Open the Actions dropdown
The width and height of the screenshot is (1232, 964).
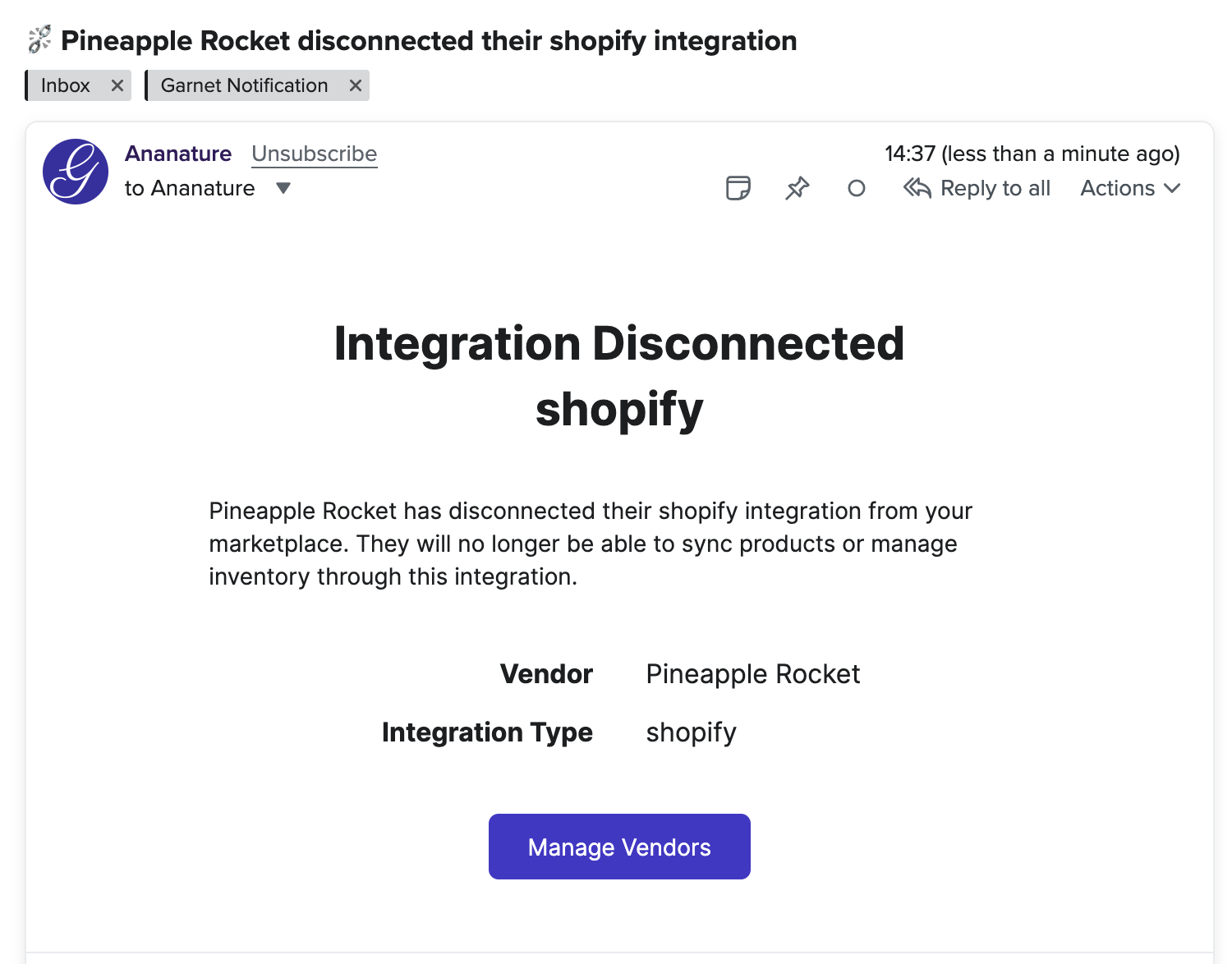tap(1117, 188)
